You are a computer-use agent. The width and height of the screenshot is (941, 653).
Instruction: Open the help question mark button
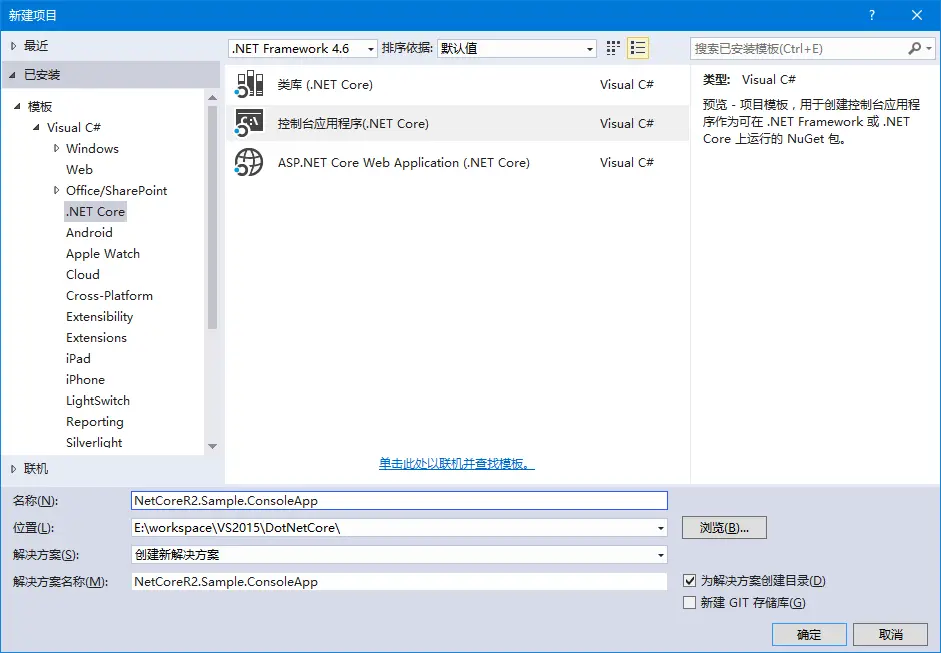click(x=872, y=16)
